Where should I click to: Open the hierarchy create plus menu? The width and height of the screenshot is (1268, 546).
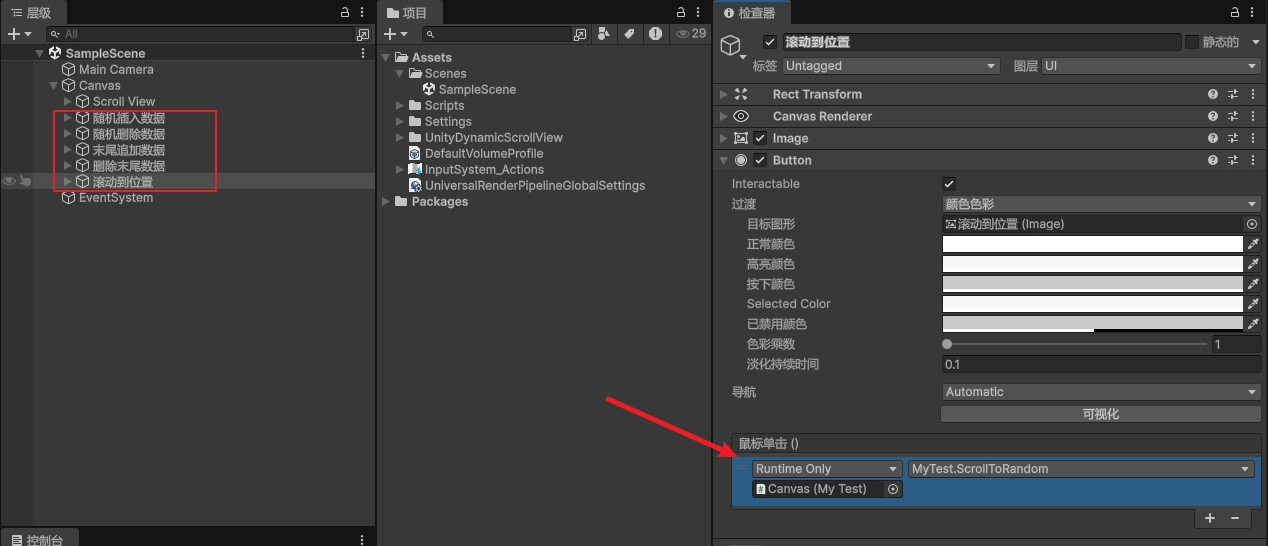(x=20, y=34)
